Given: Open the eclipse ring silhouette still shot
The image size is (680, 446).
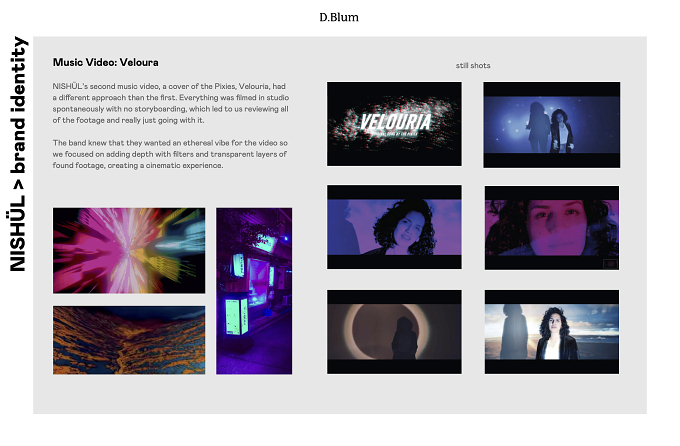Looking at the screenshot, I should pos(394,332).
